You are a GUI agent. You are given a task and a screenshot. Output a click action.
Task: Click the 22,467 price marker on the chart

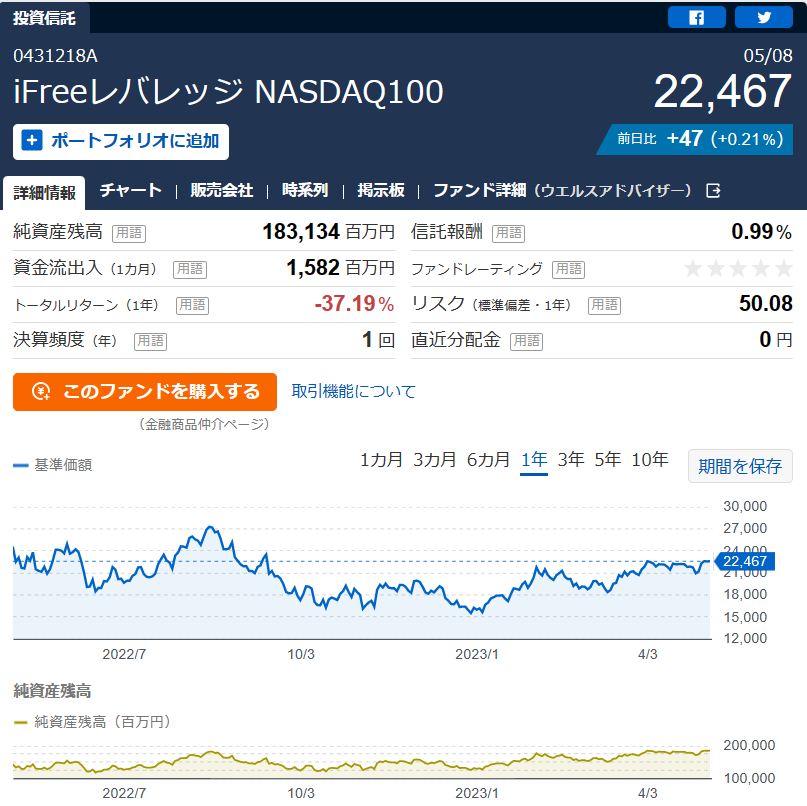tap(745, 561)
